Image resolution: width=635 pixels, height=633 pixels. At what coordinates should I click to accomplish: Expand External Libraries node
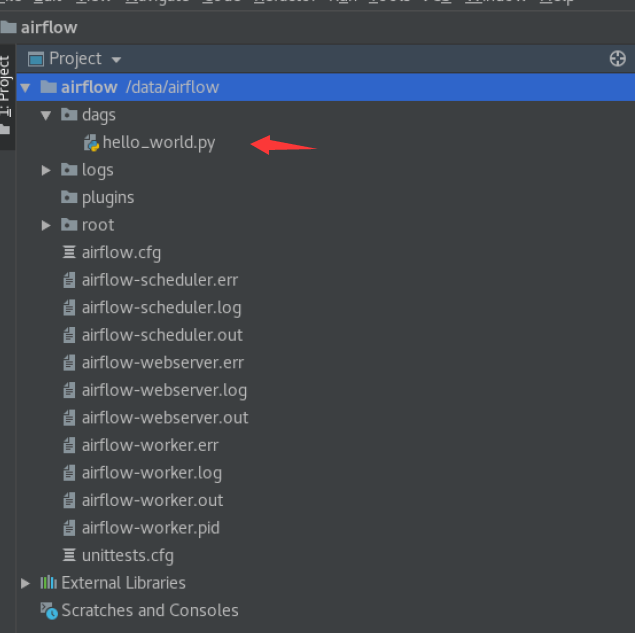click(26, 583)
